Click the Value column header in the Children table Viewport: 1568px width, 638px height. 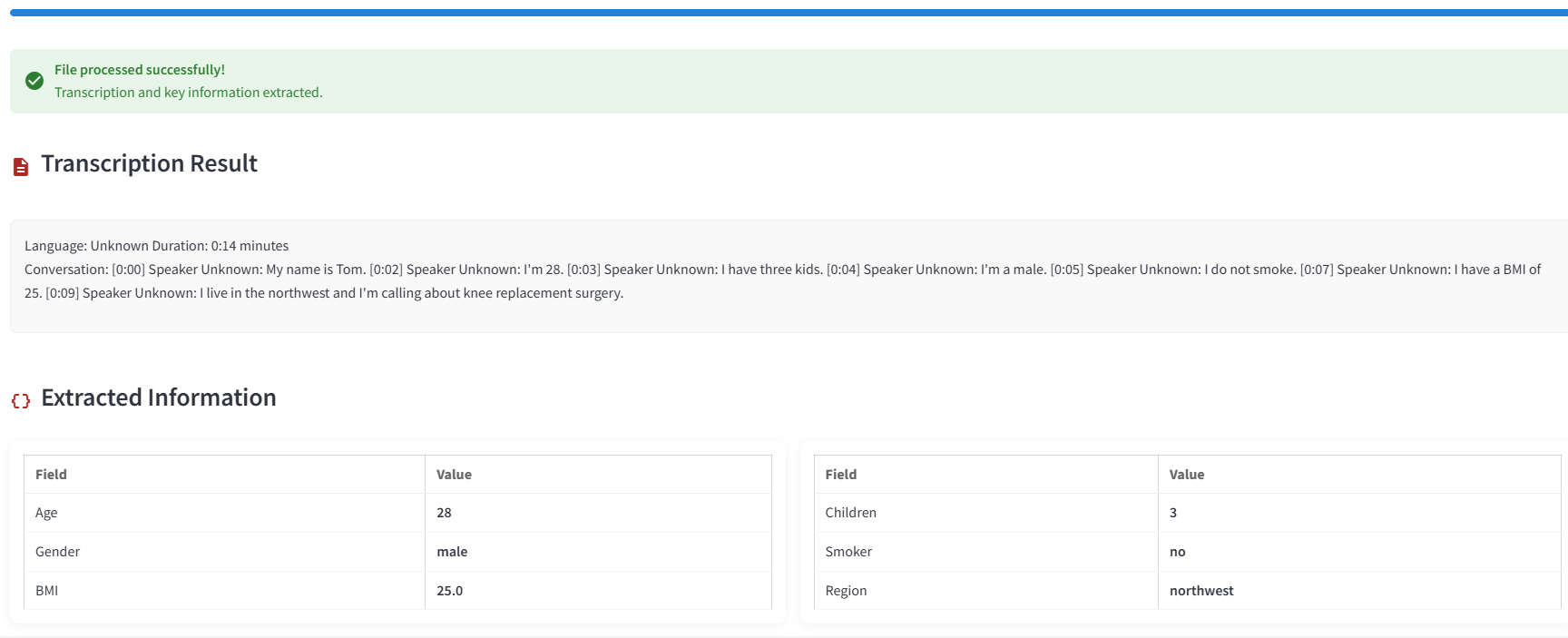[1359, 475]
